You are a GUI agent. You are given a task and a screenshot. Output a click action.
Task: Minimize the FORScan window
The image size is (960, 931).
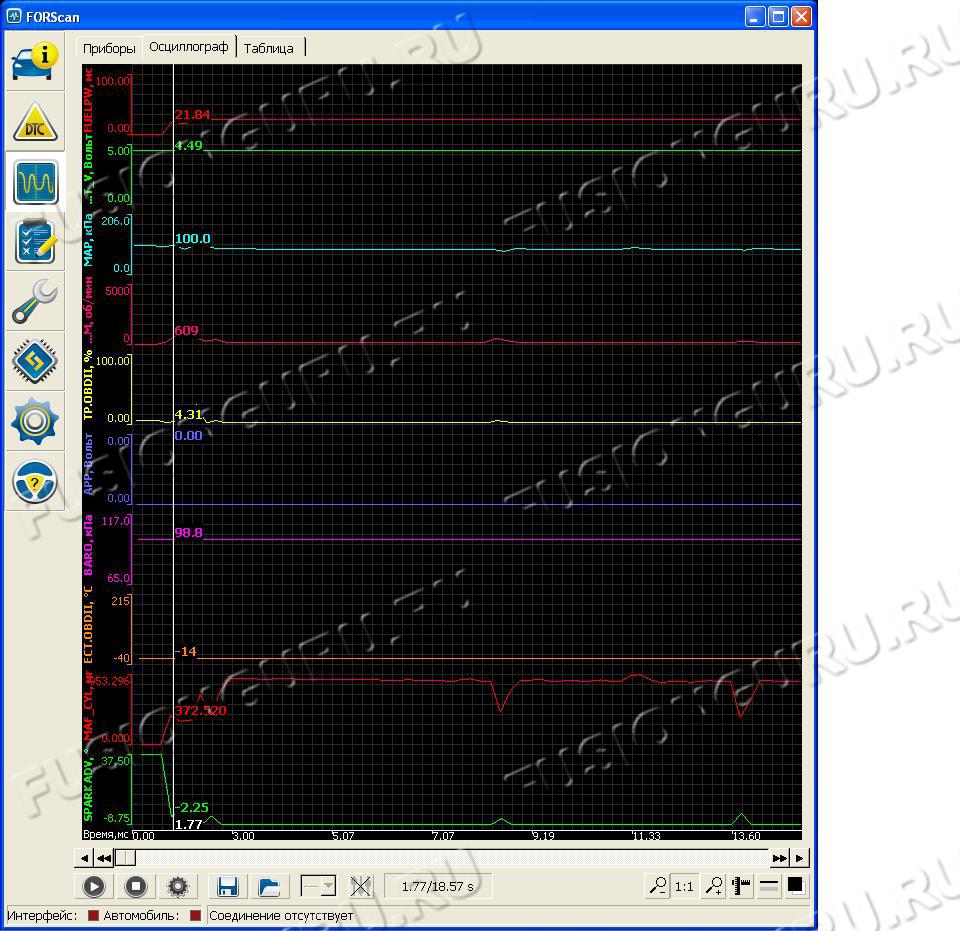tap(755, 17)
